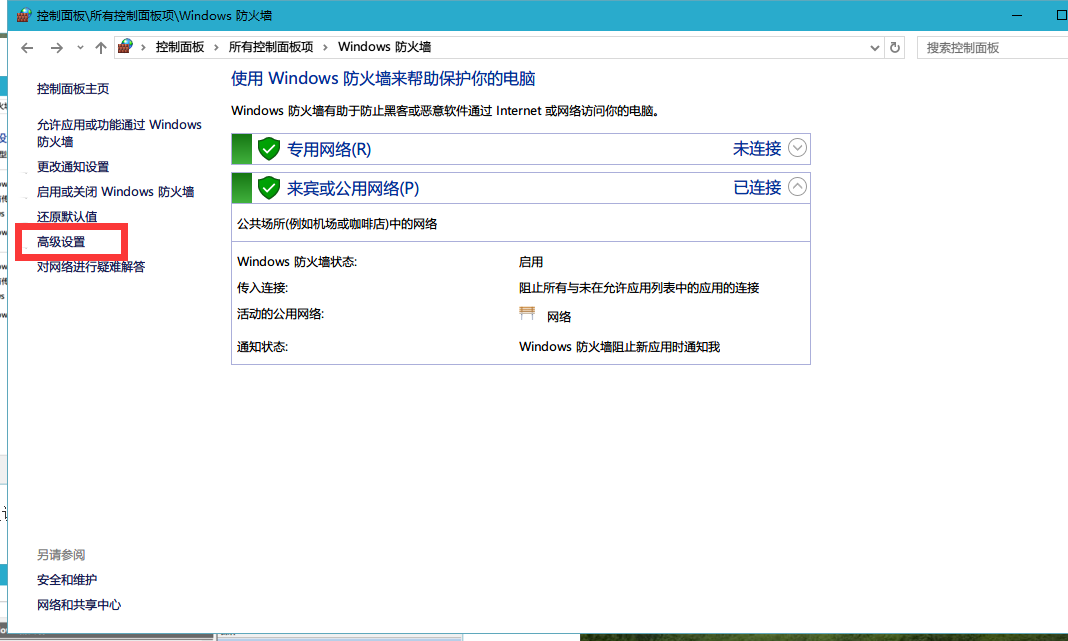Click the Windows 防火墙阻止新应用时通知我 value
The height and width of the screenshot is (641, 1068).
point(620,347)
